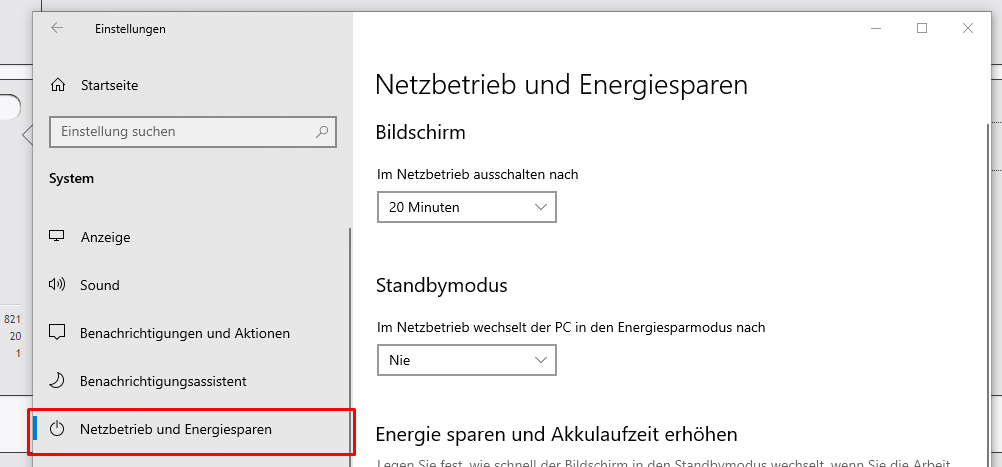1002x467 pixels.
Task: Click the Startseite home icon
Action: (58, 85)
